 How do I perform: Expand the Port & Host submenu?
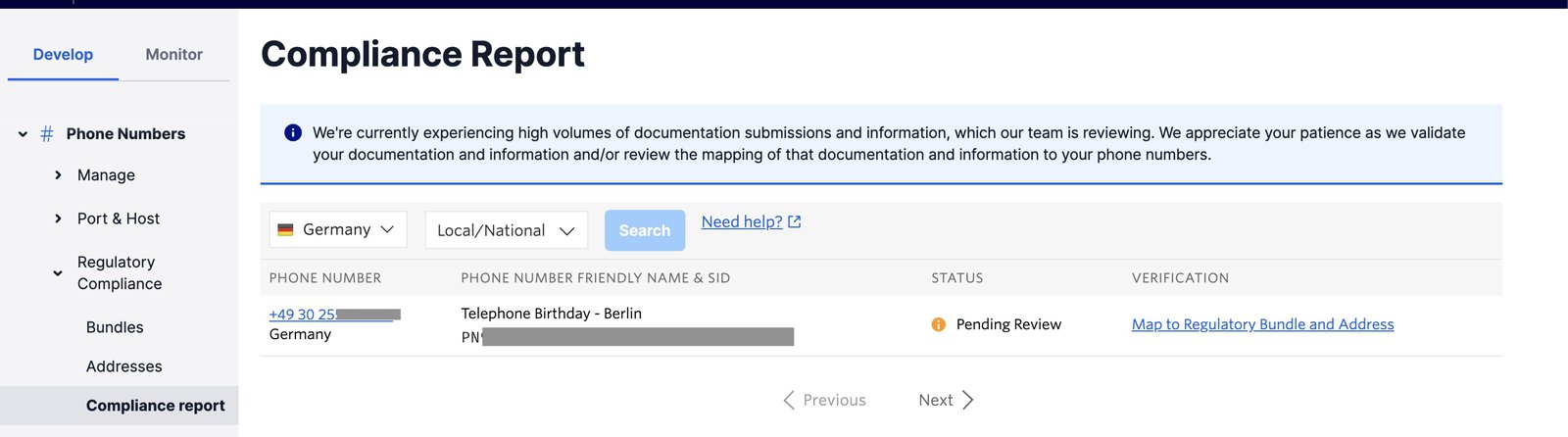(x=58, y=218)
